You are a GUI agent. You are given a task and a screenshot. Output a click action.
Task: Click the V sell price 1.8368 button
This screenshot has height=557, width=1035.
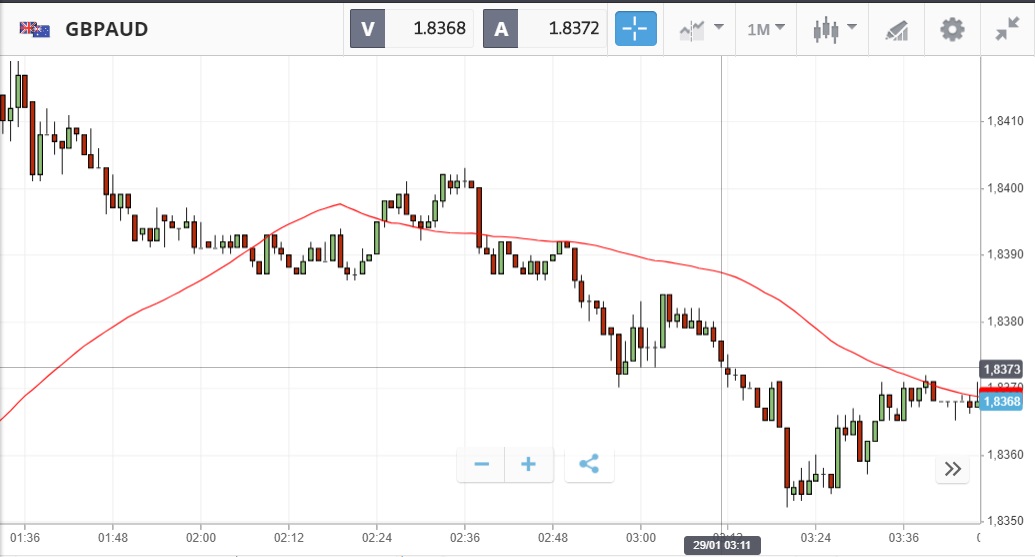[412, 29]
